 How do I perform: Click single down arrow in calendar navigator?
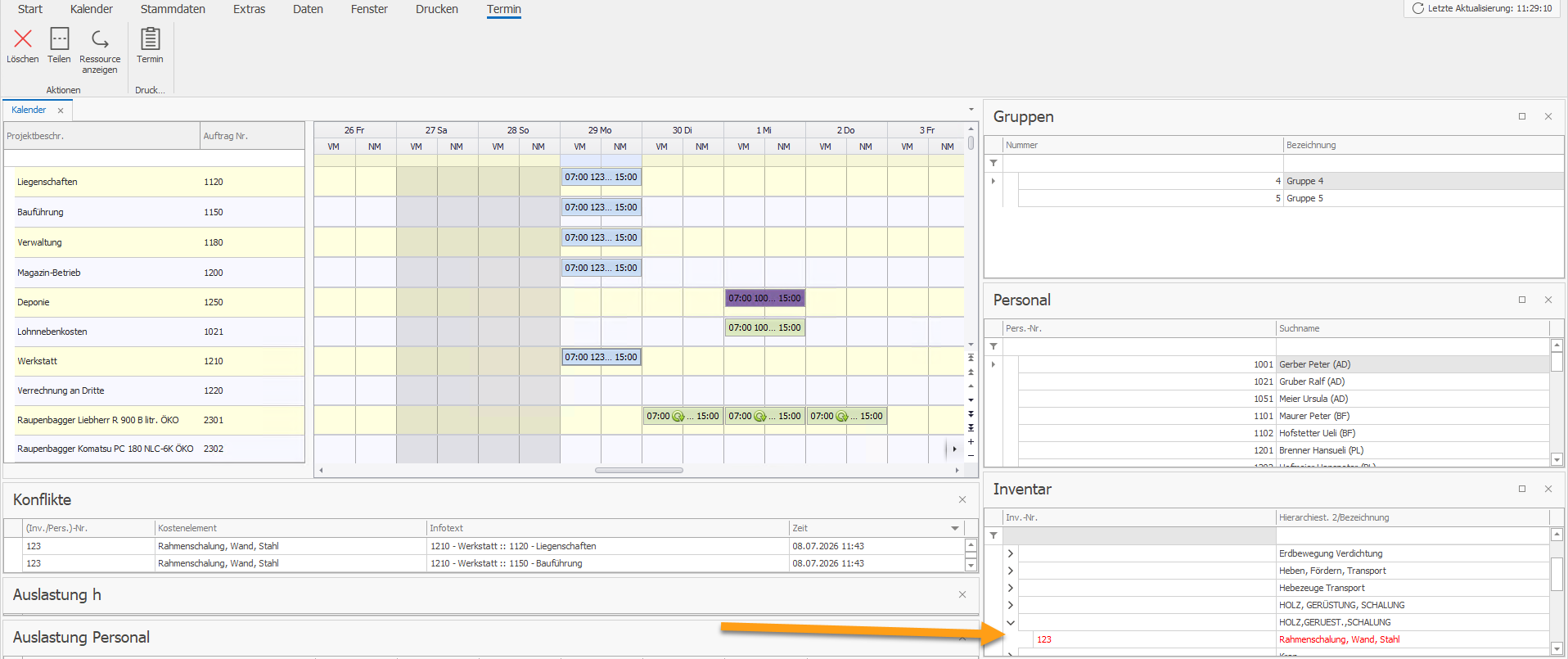[971, 400]
